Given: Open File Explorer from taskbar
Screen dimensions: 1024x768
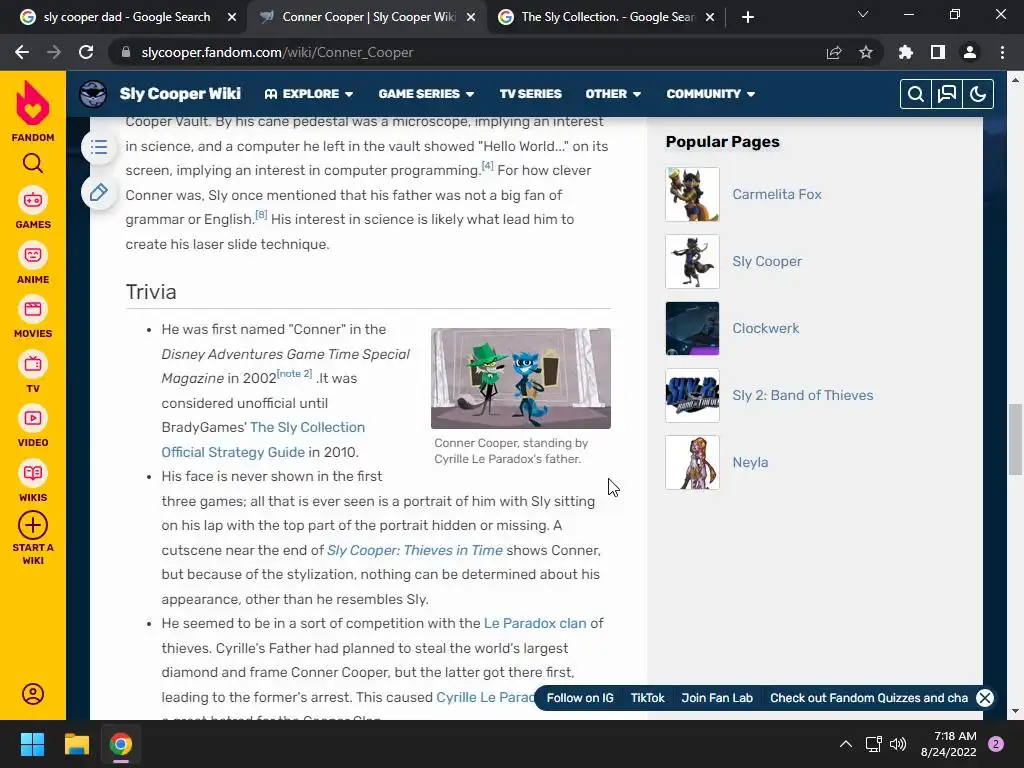Looking at the screenshot, I should tap(76, 744).
